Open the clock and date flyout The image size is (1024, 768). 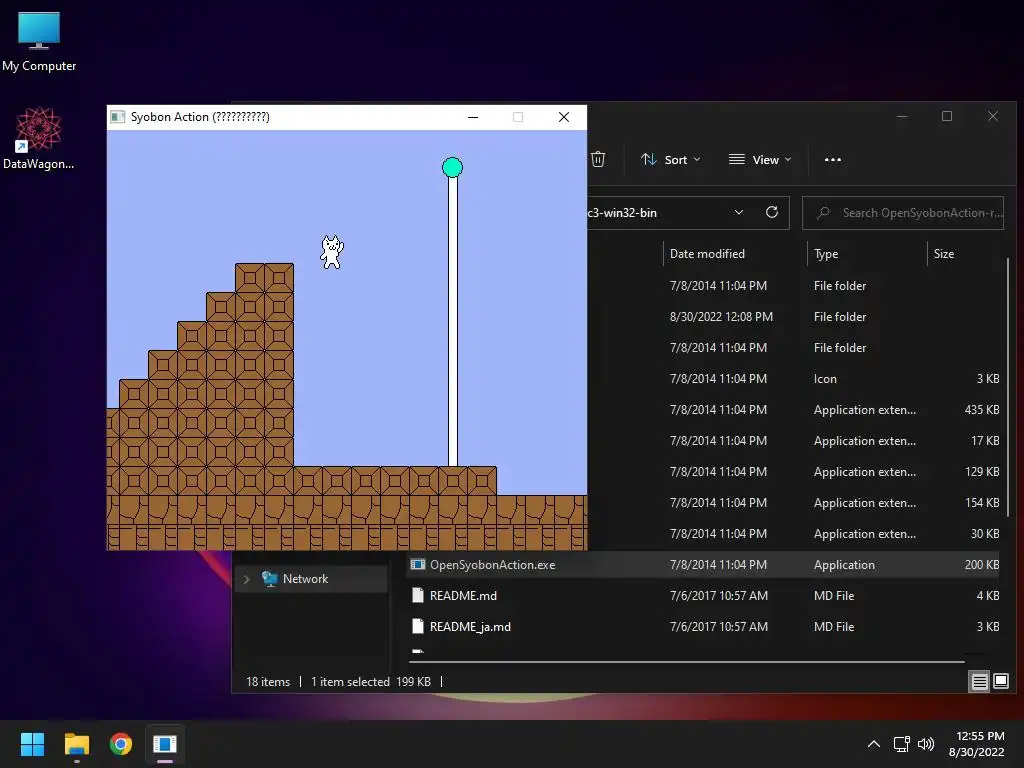(x=976, y=744)
